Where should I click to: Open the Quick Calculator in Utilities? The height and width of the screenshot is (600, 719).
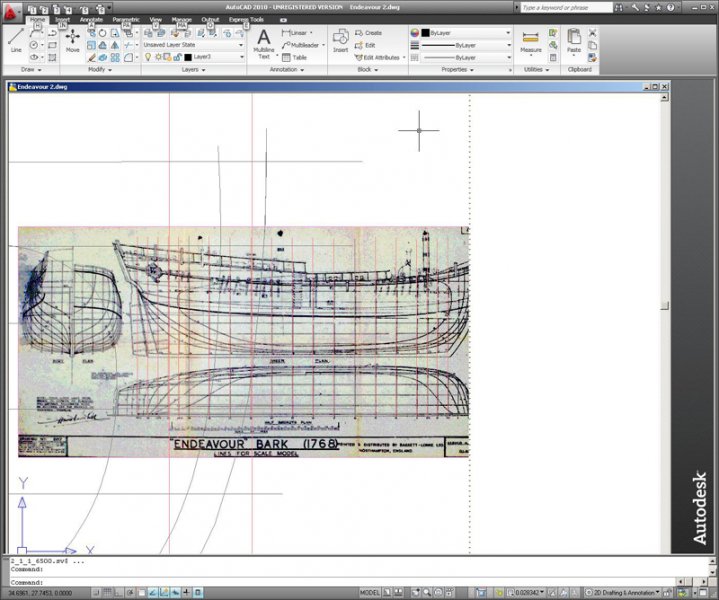click(x=553, y=57)
